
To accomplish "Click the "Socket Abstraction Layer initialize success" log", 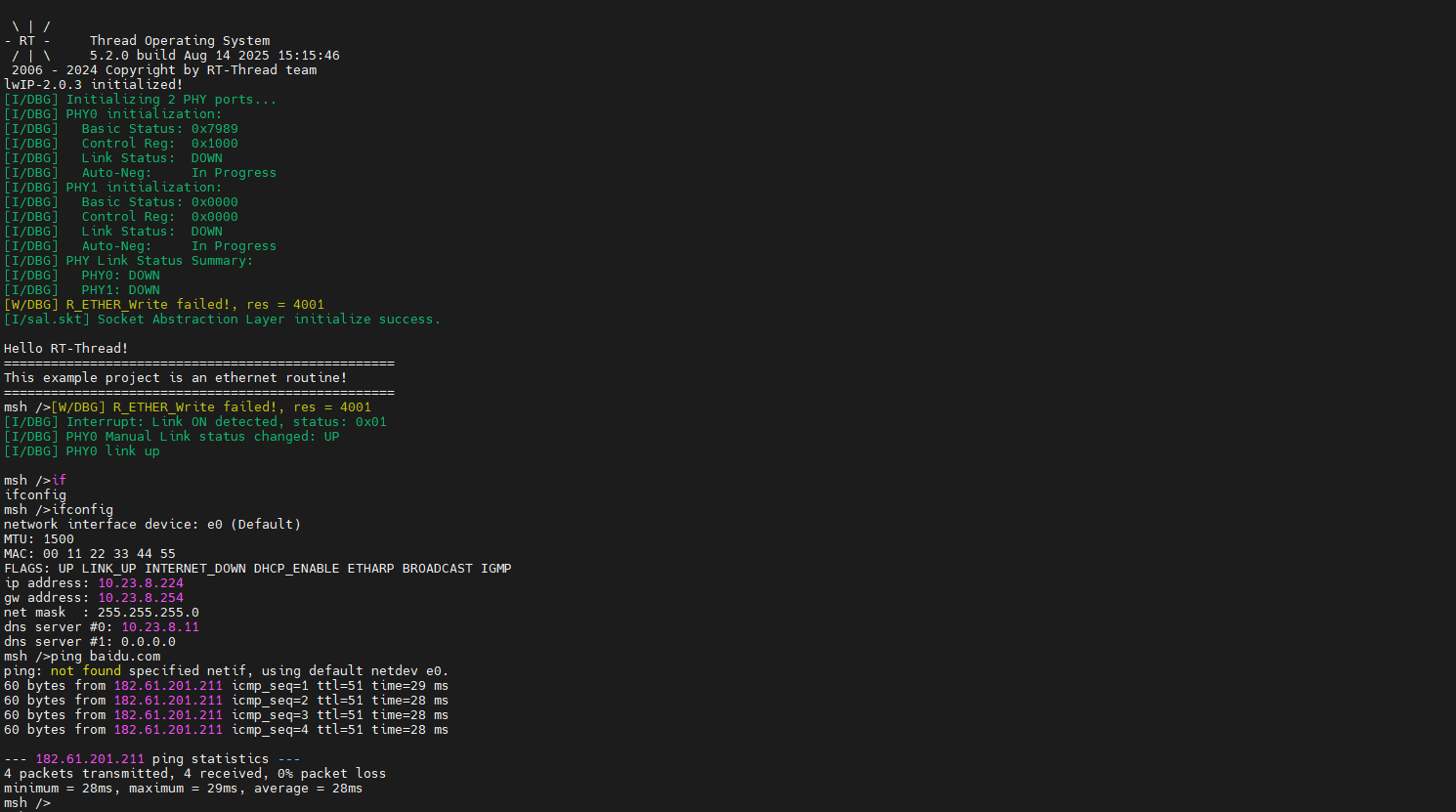I will (269, 320).
